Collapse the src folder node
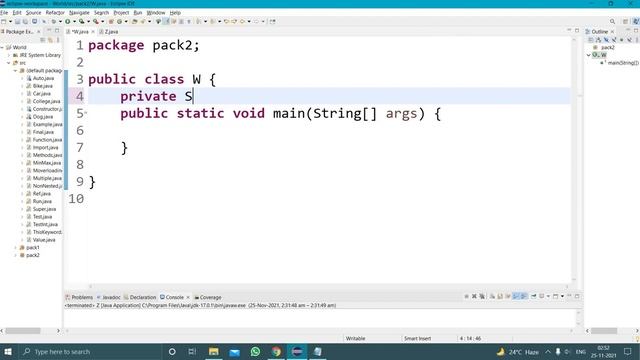Image resolution: width=640 pixels, height=360 pixels. (9, 63)
